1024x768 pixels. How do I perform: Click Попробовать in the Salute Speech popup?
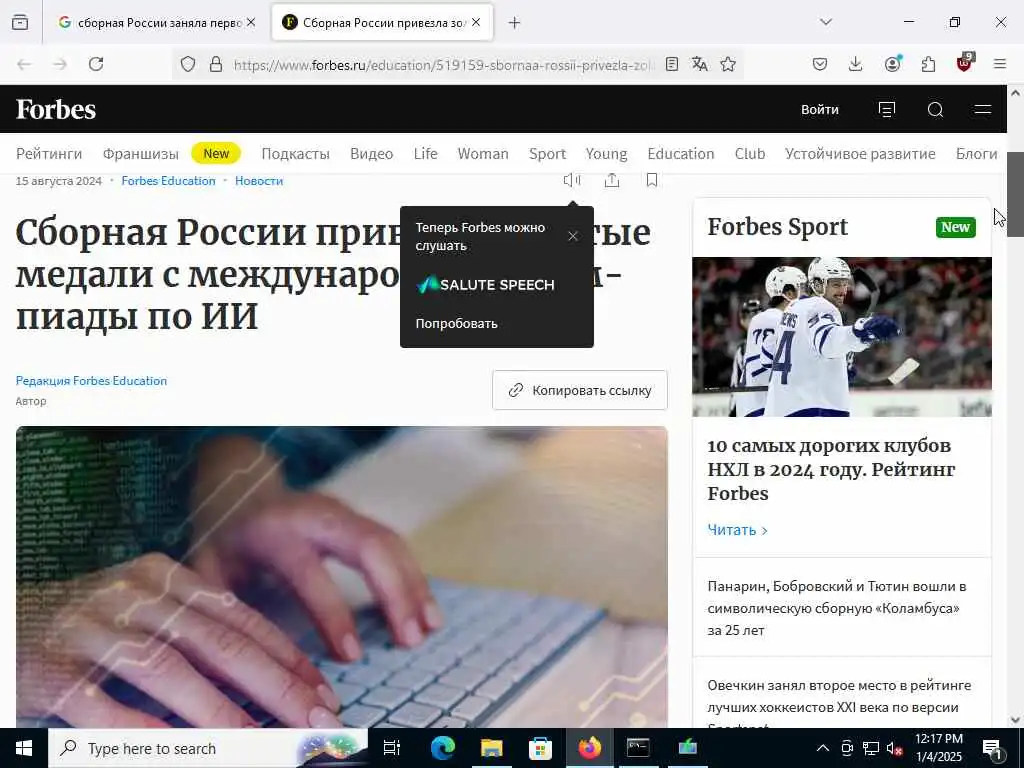[456, 323]
